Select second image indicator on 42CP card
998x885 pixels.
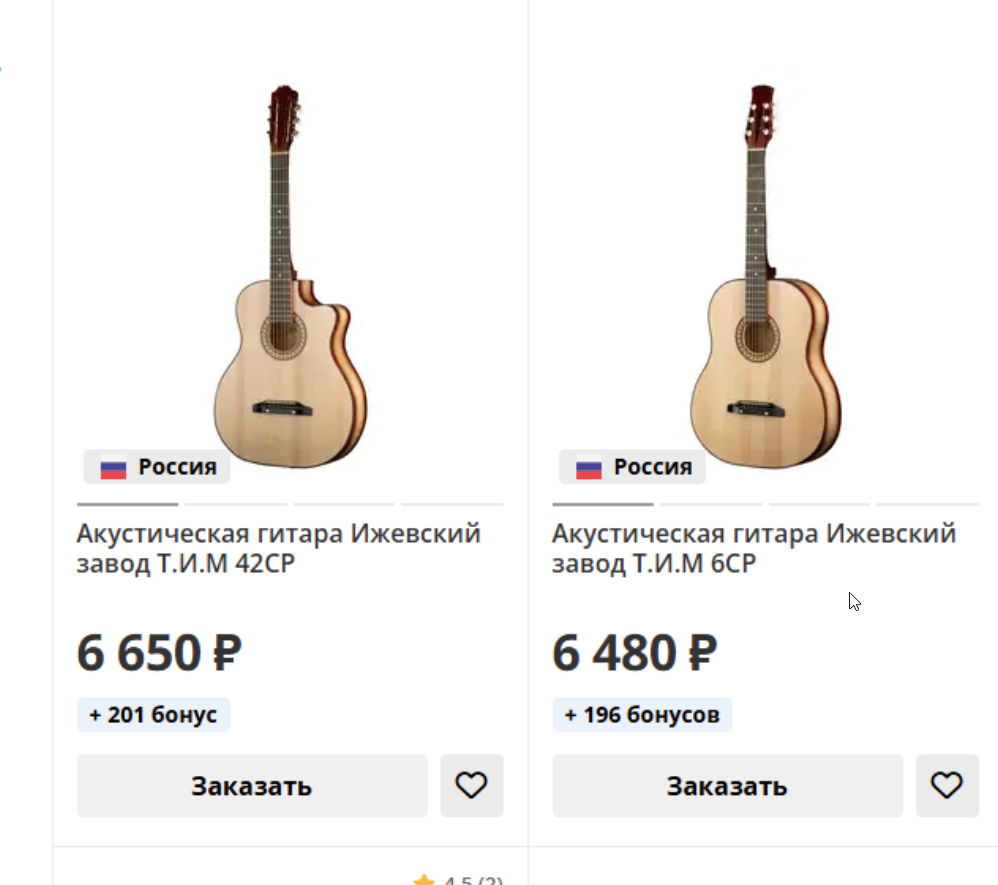tap(236, 504)
